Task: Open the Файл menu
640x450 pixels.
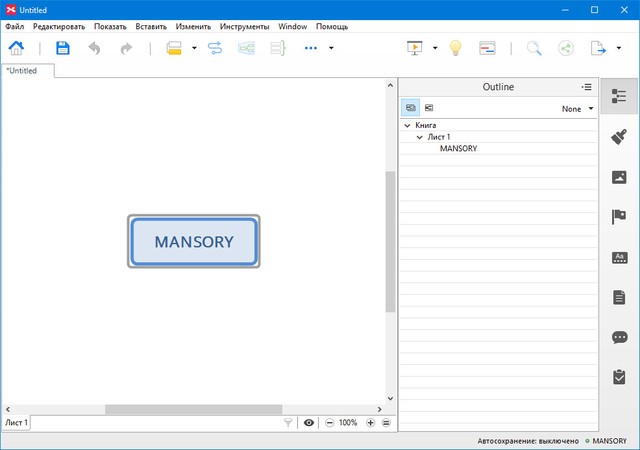Action: pyautogui.click(x=14, y=26)
